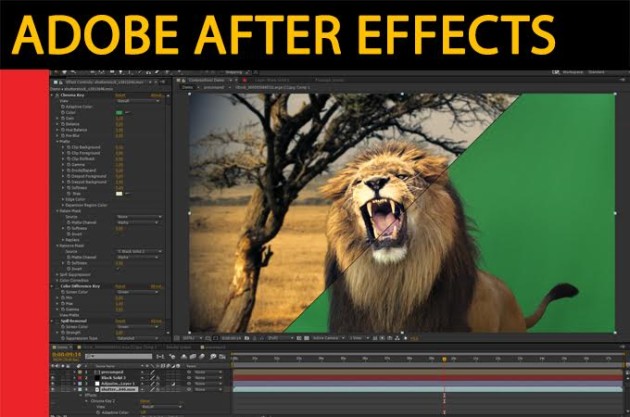Image resolution: width=630 pixels, height=417 pixels.
Task: Switch to the Footage viewer tab
Action: (x=329, y=80)
